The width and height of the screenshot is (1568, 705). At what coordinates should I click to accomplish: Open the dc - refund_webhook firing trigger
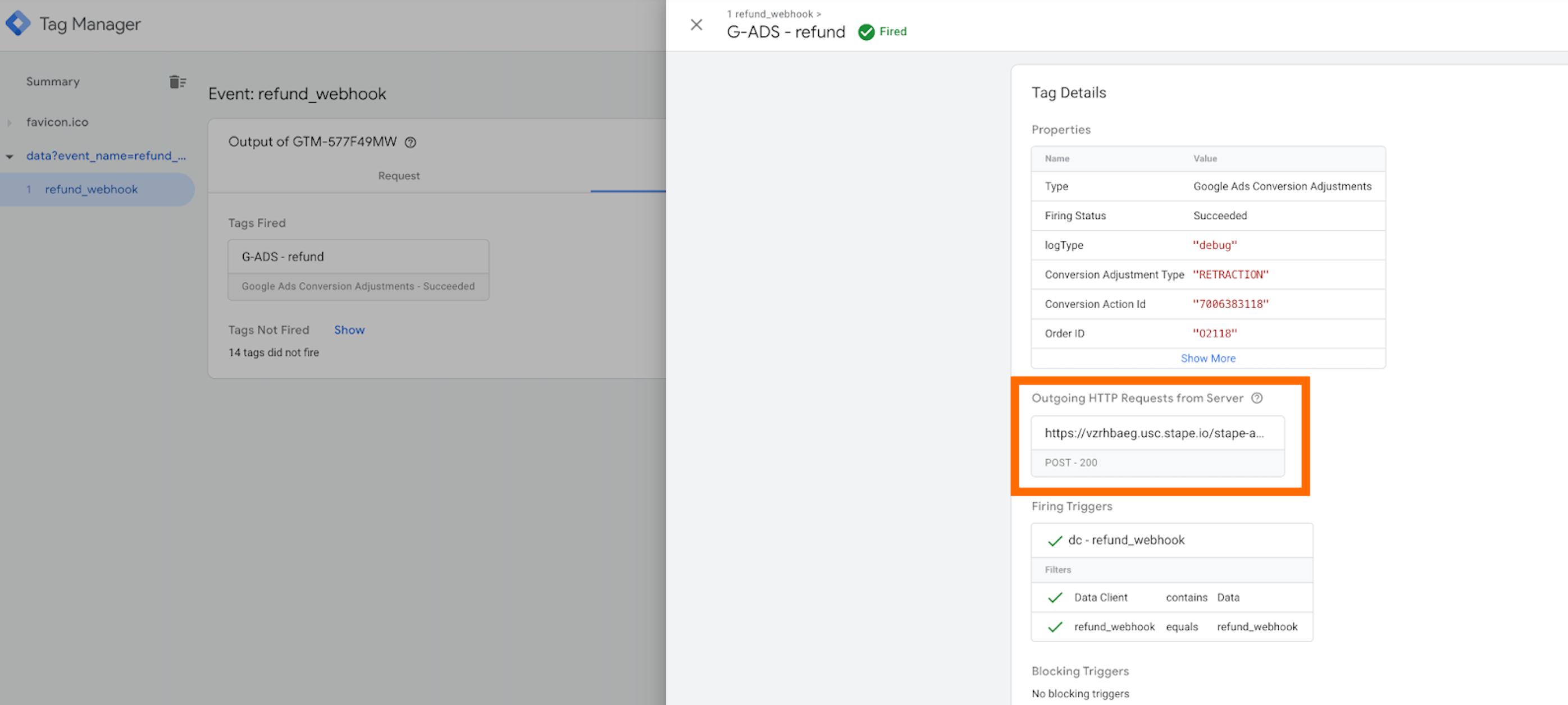(1172, 540)
